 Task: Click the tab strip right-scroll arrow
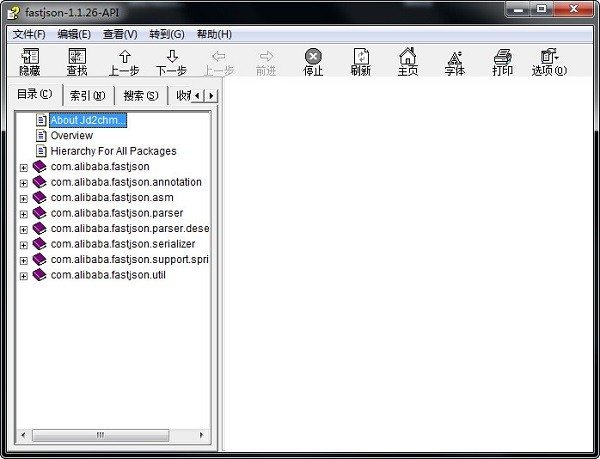(211, 96)
